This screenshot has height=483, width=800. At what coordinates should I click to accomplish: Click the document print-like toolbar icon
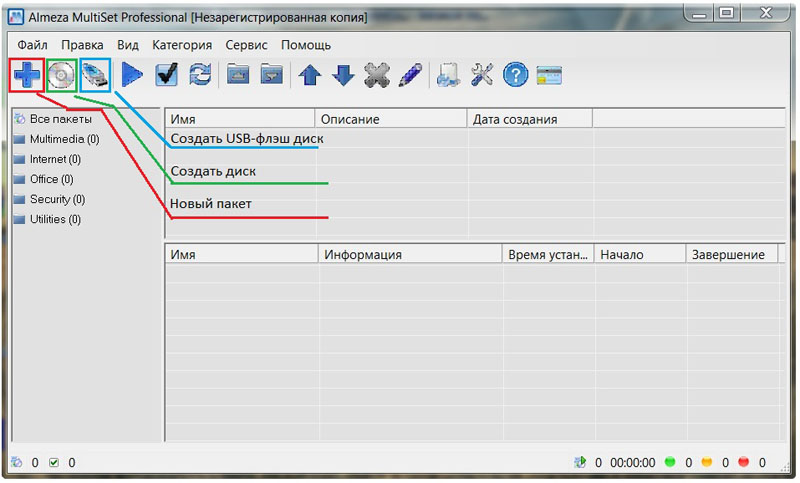coord(448,75)
